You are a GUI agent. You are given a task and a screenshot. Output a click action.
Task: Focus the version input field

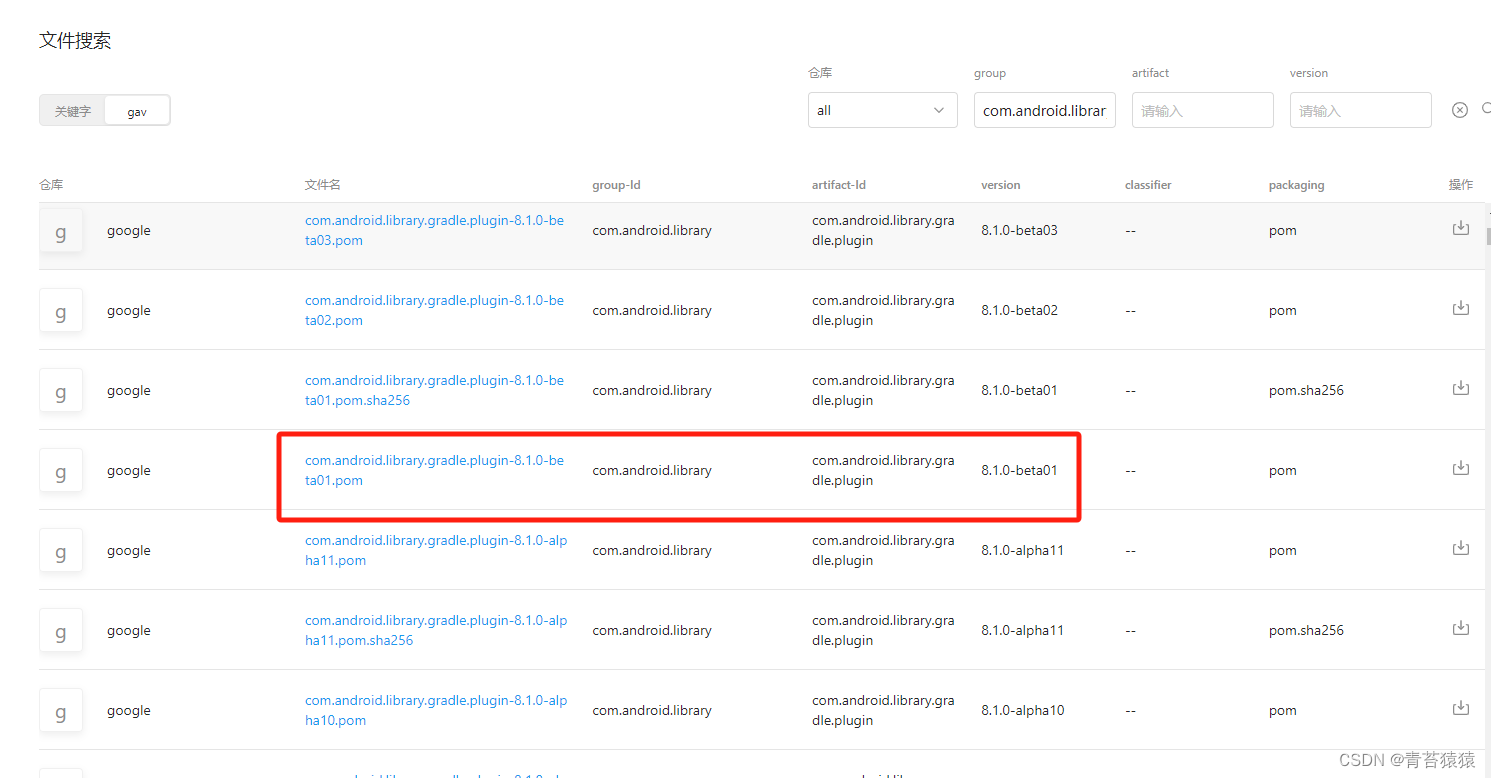tap(1361, 110)
